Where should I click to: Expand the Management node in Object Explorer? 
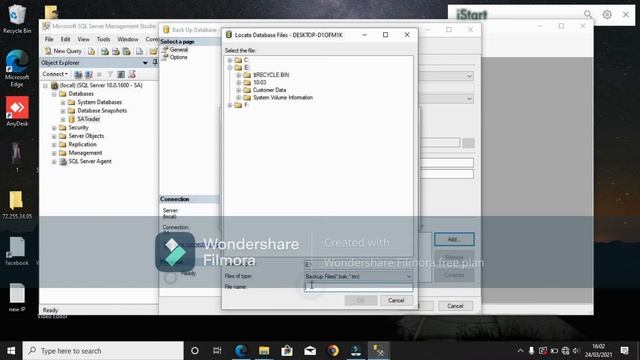pos(54,153)
